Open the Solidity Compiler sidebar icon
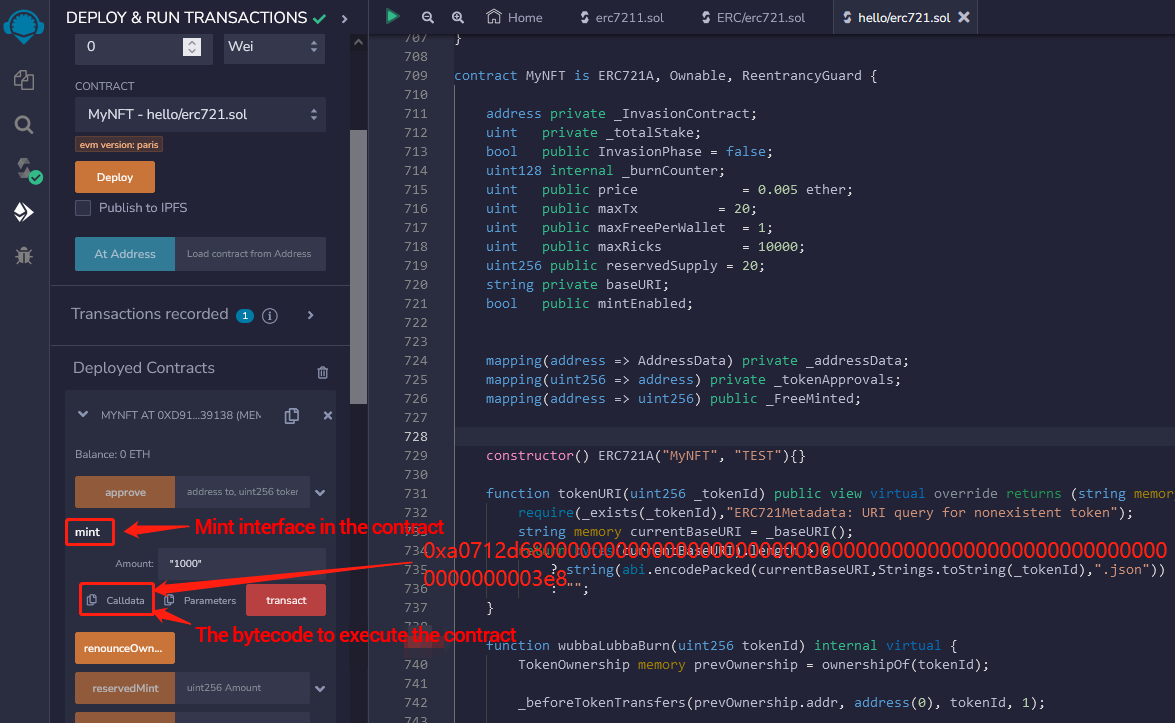 [28, 169]
